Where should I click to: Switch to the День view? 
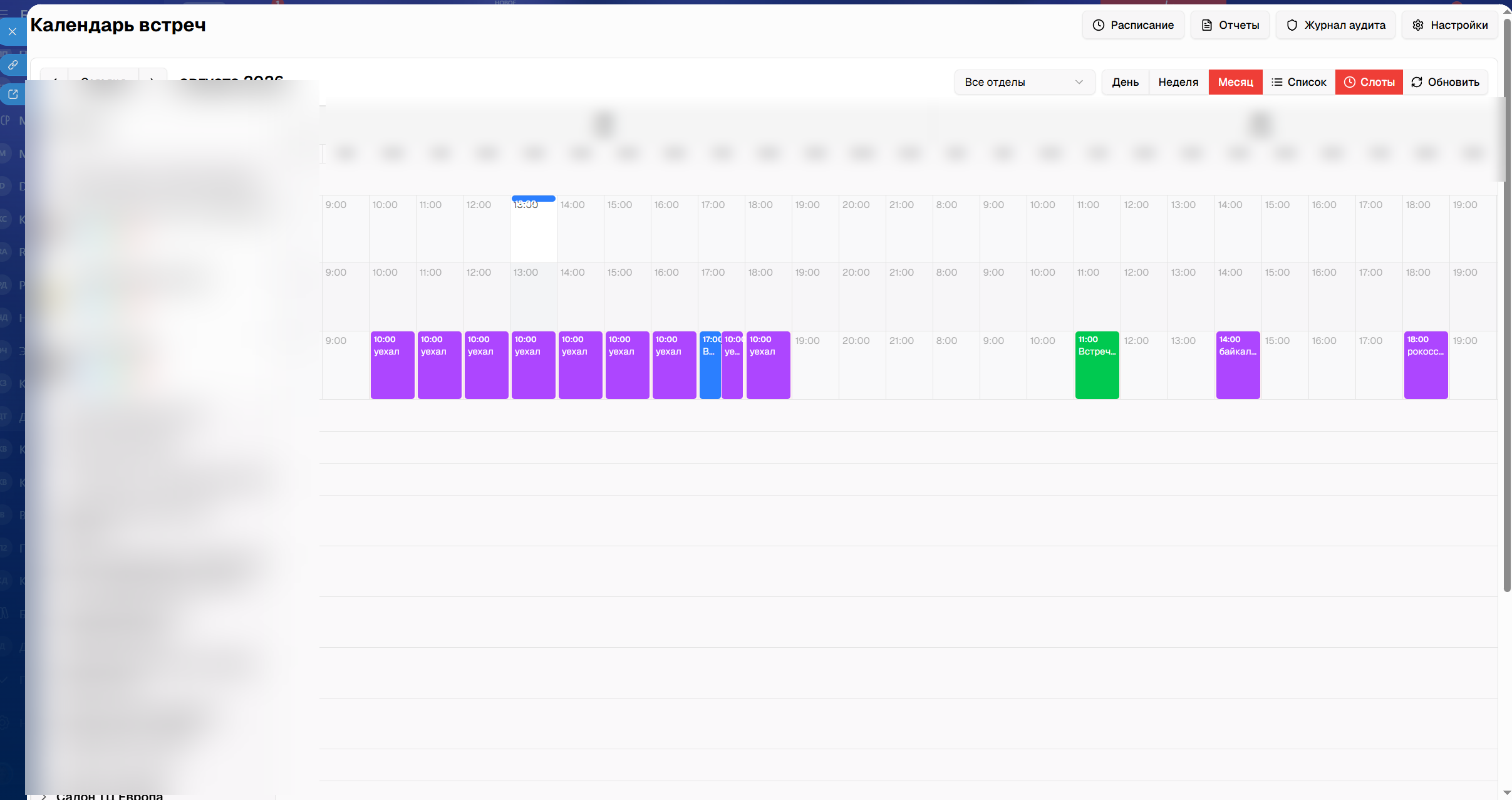pos(1126,82)
